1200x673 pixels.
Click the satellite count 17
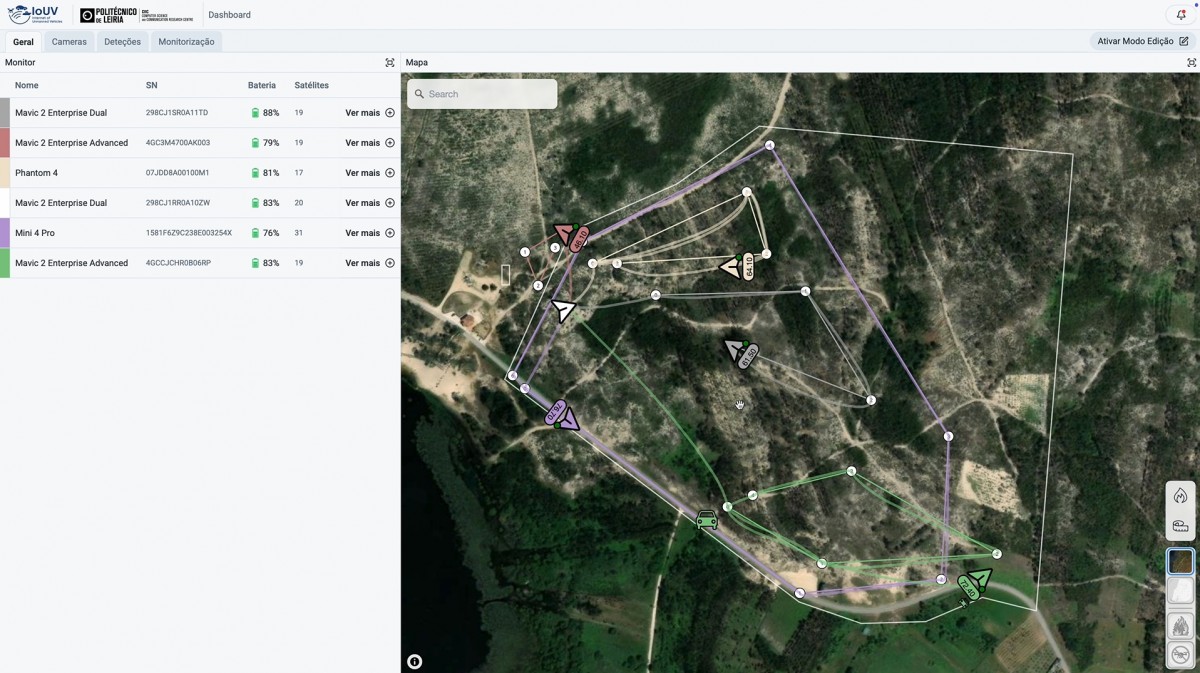(299, 173)
